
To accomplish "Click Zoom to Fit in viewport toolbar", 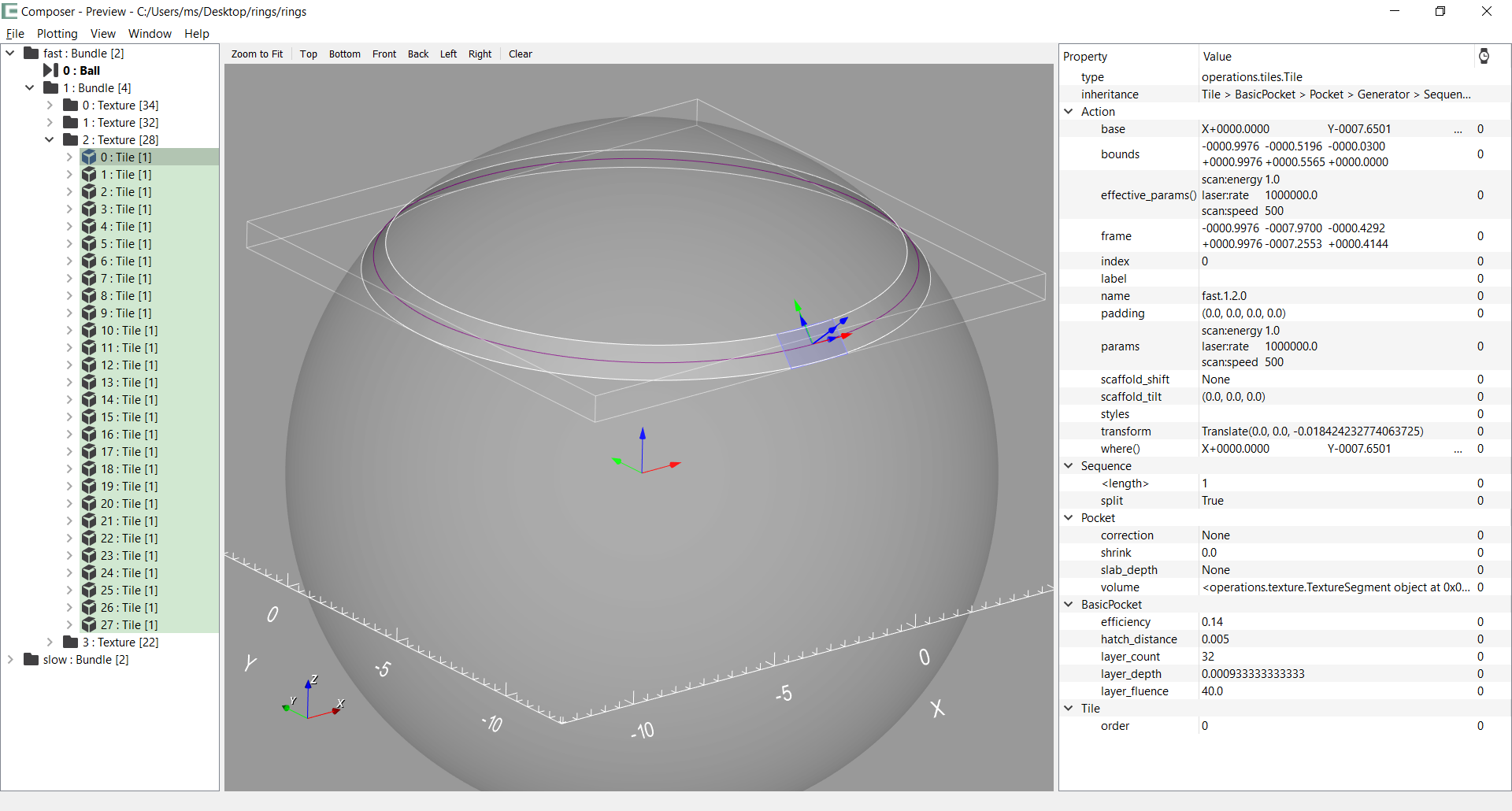I will [x=257, y=54].
